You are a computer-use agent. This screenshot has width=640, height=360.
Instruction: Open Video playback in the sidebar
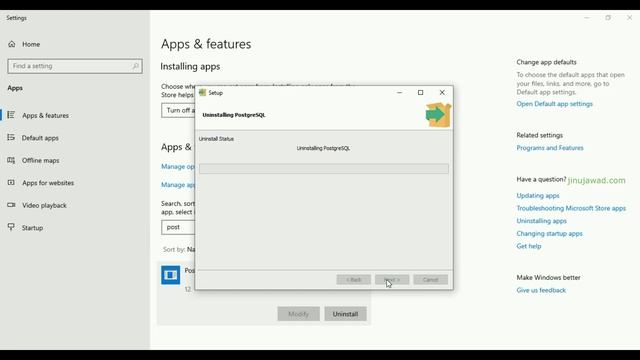point(44,205)
